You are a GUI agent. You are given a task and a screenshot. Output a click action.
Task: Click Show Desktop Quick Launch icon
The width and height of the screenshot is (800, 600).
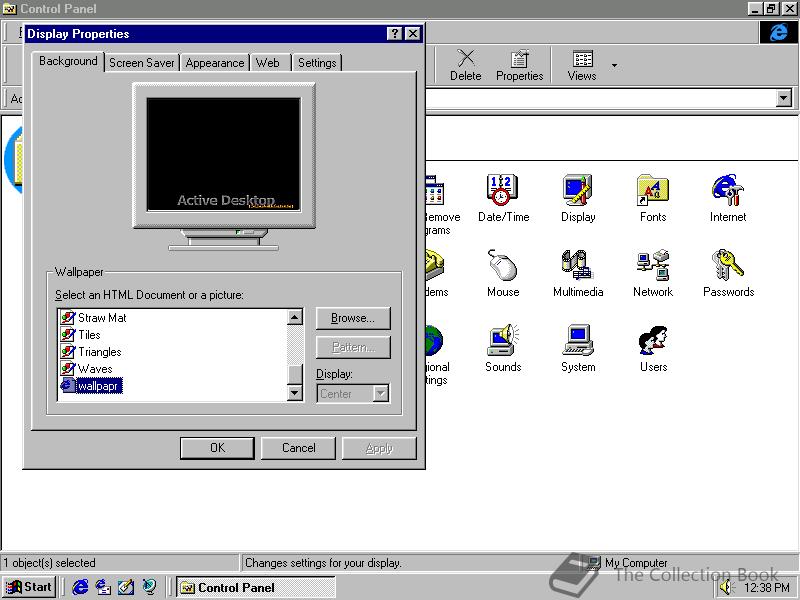(126, 587)
